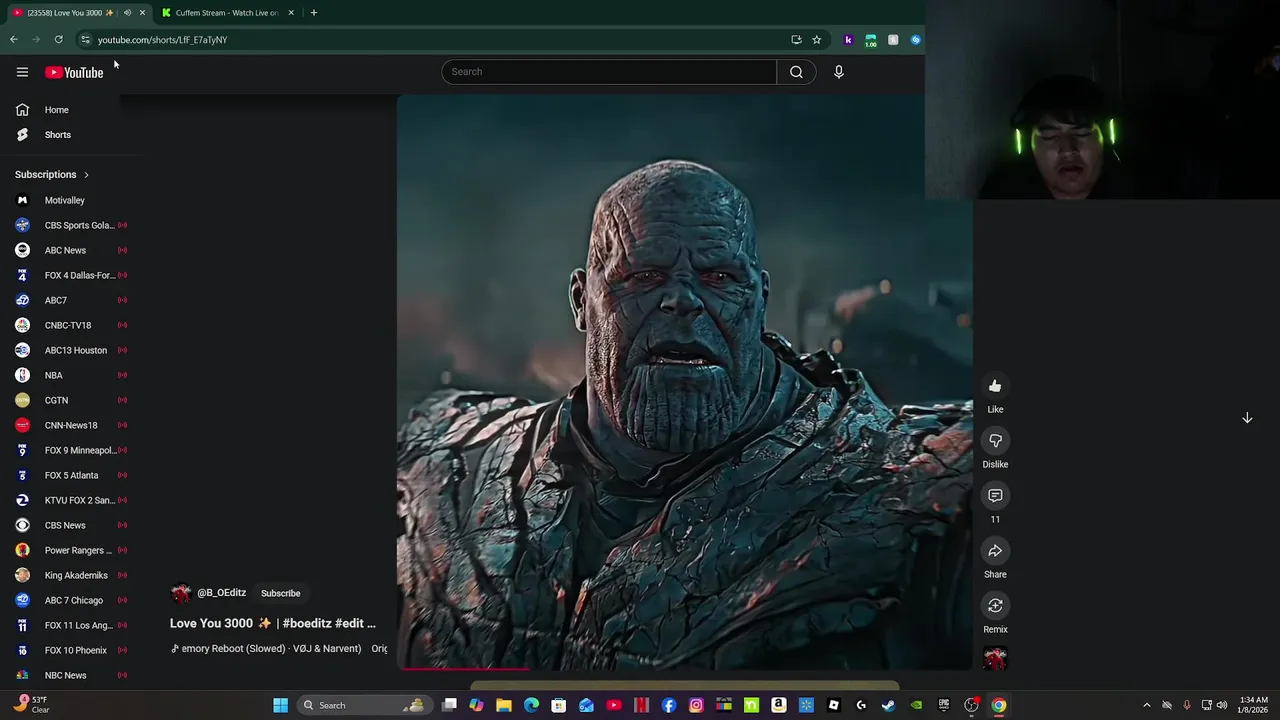Open a new Chrome tab
Viewport: 1280px width, 720px height.
pyautogui.click(x=313, y=13)
